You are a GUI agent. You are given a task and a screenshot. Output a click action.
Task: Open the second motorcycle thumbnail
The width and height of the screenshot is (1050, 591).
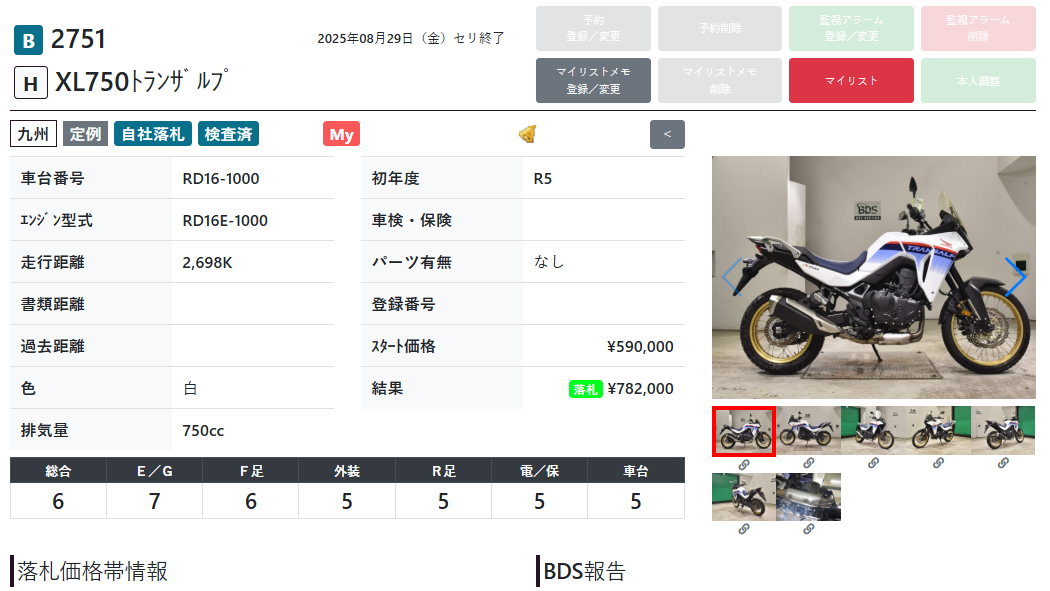pos(808,431)
